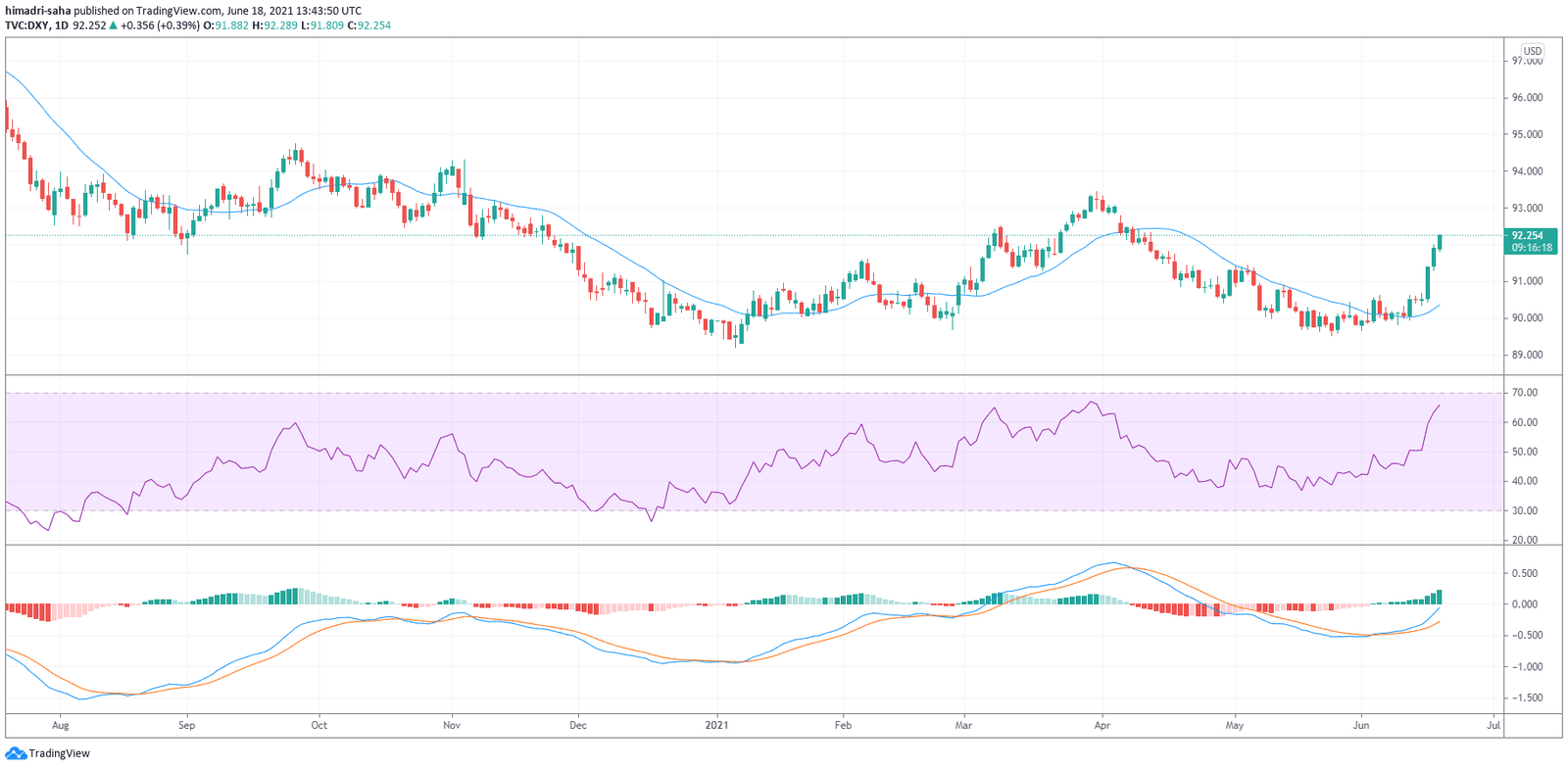
Task: Click the USD currency label on price axis
Action: coord(1532,51)
